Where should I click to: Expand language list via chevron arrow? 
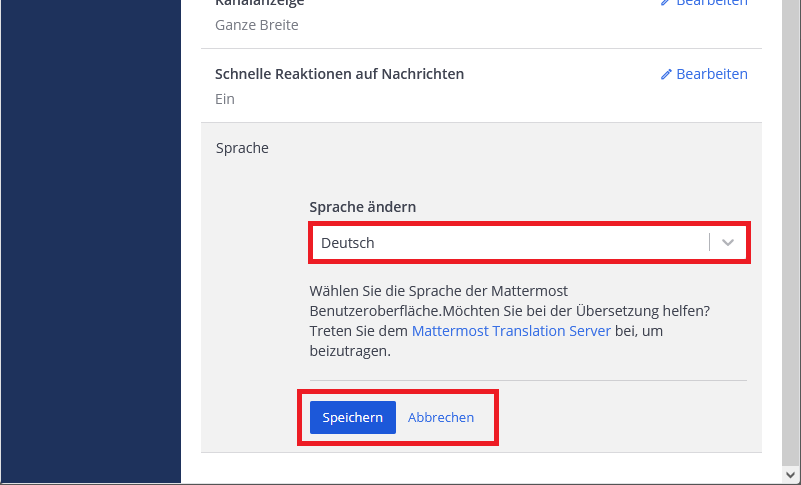coord(728,243)
